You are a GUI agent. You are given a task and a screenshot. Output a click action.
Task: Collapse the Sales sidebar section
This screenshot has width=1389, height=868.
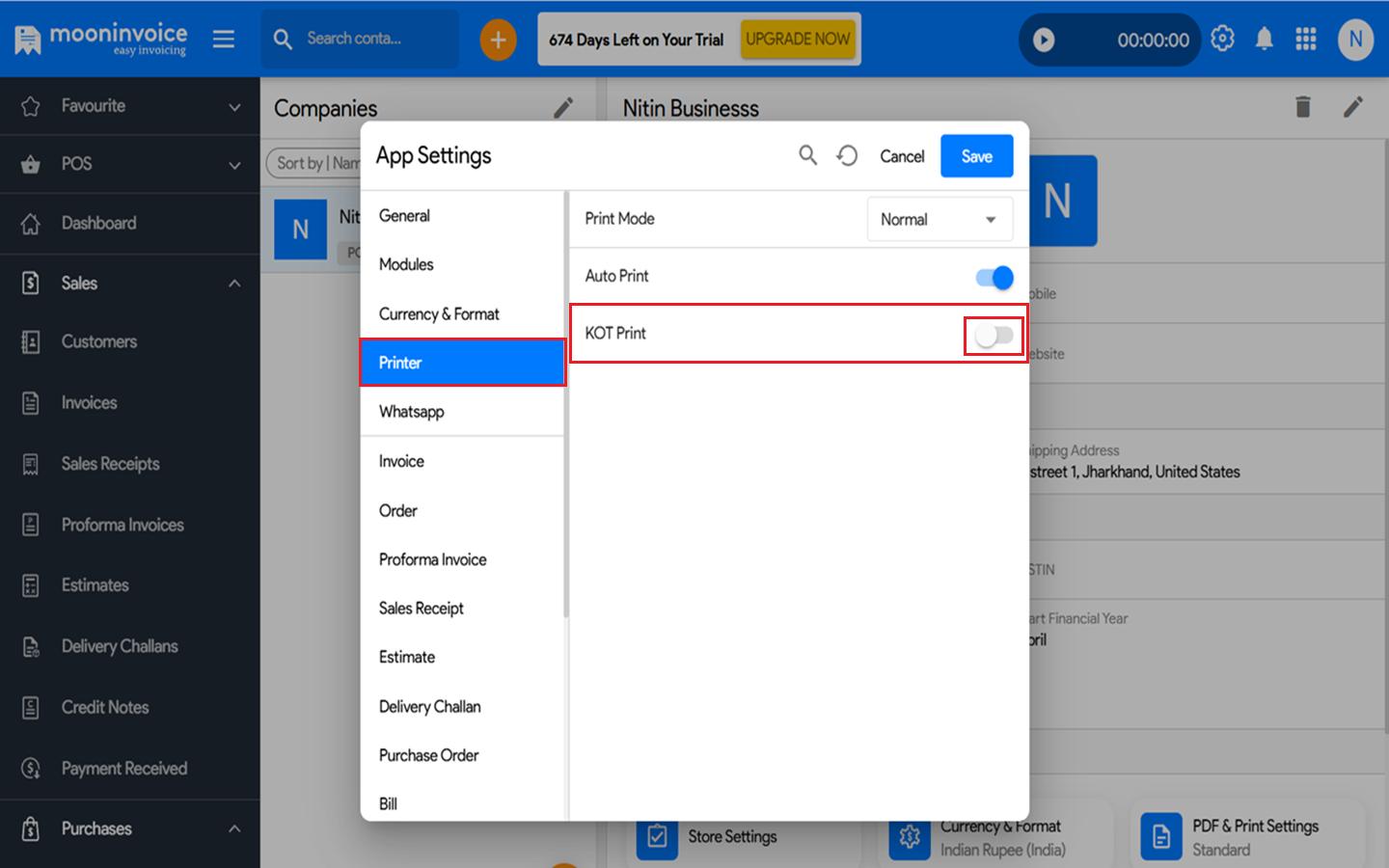click(x=234, y=284)
